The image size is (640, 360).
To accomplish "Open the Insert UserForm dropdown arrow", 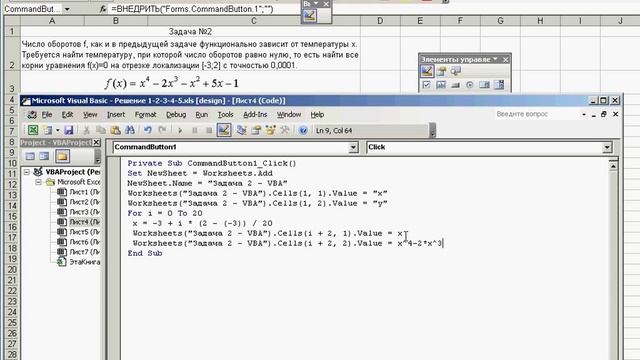I will point(58,130).
